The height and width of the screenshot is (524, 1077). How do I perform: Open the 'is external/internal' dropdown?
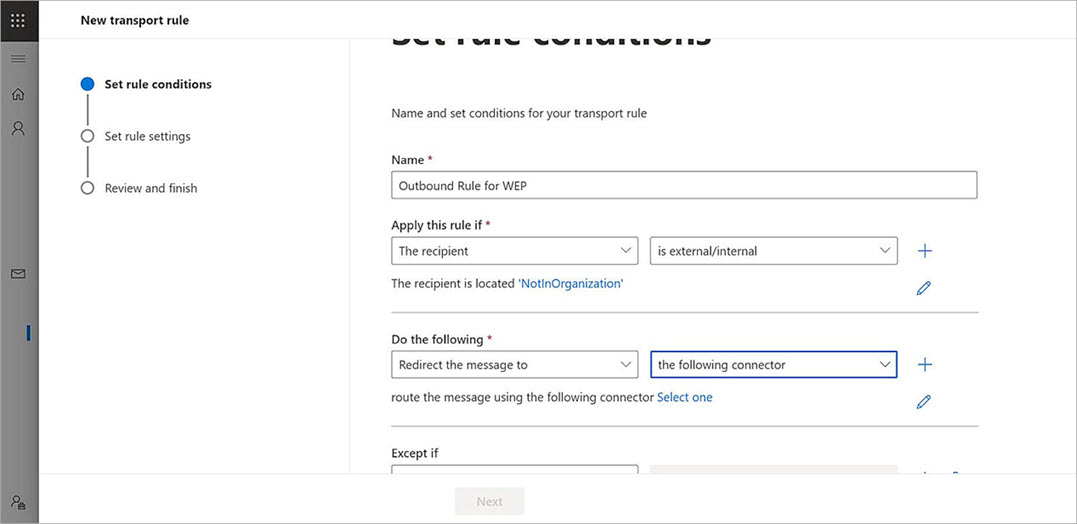[x=773, y=251]
